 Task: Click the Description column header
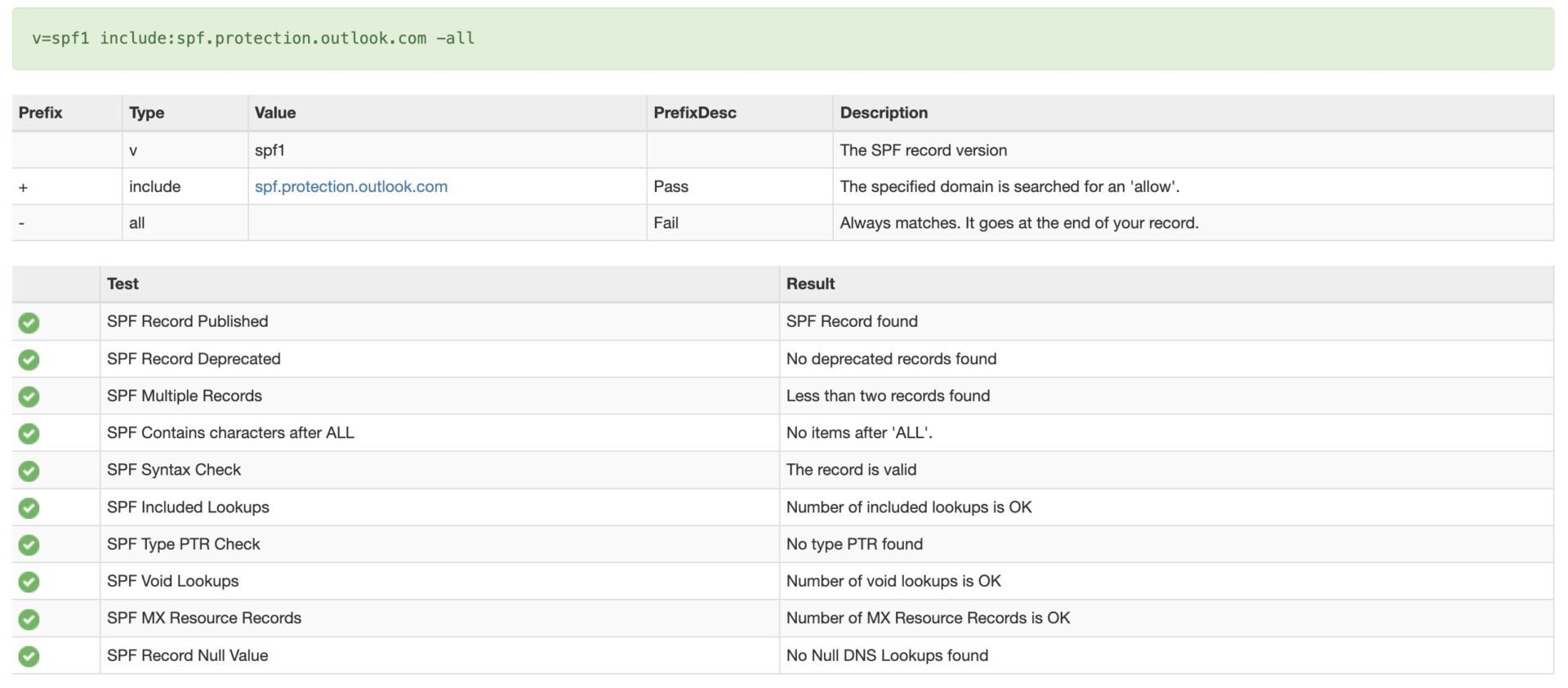coord(883,113)
